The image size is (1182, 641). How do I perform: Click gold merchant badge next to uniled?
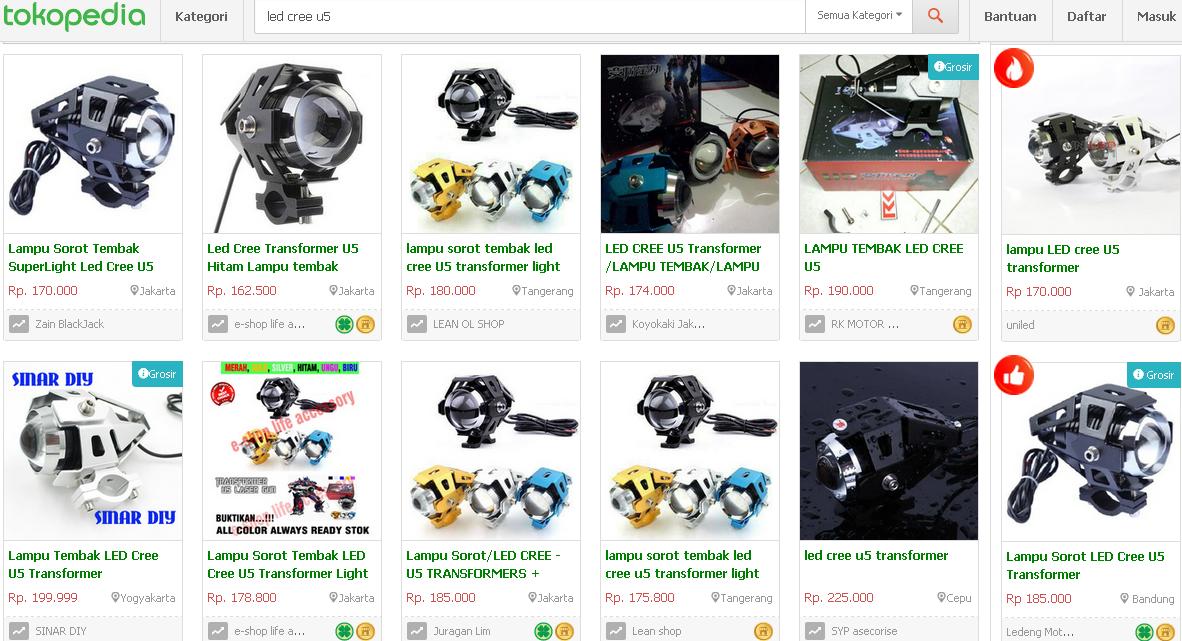click(1165, 325)
